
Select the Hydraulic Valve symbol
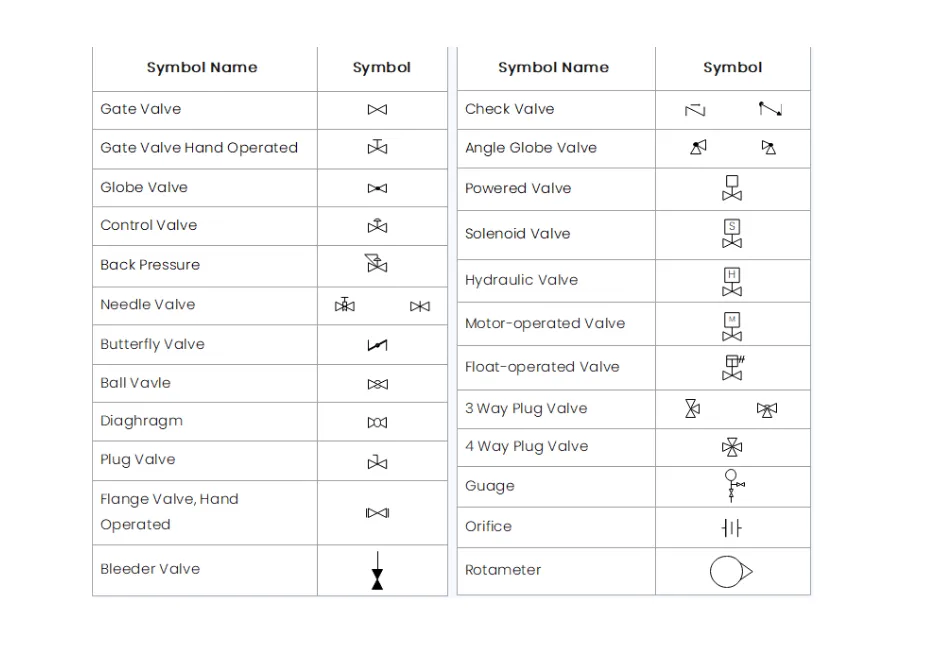coord(732,281)
